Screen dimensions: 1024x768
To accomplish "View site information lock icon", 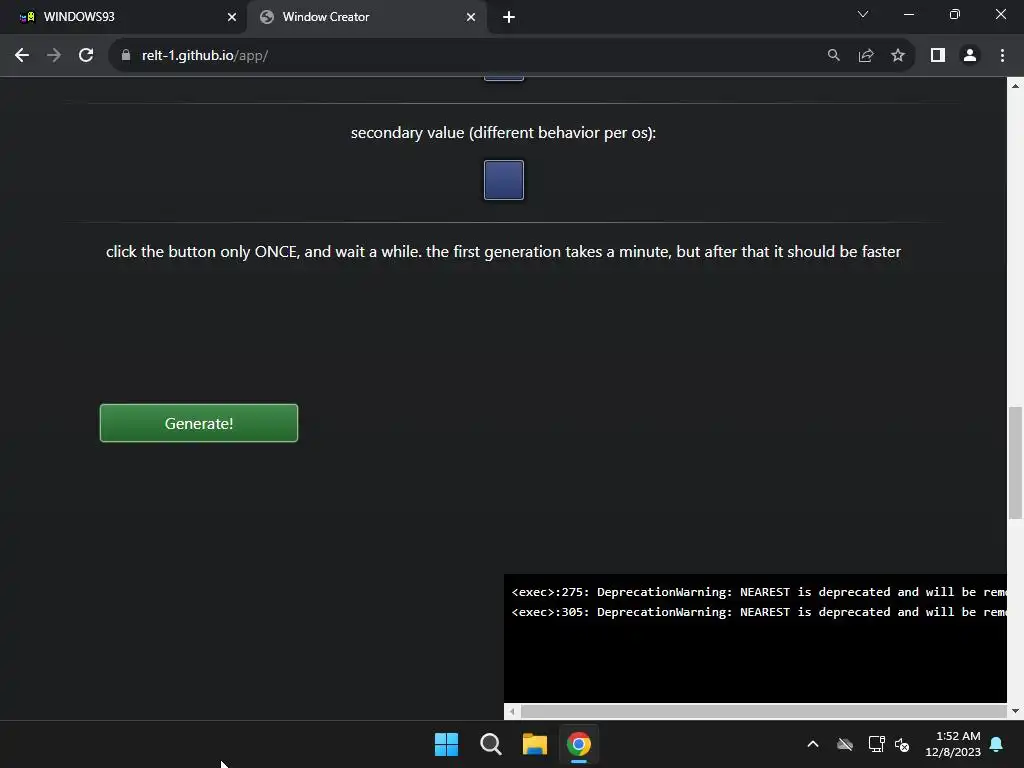I will (x=126, y=56).
